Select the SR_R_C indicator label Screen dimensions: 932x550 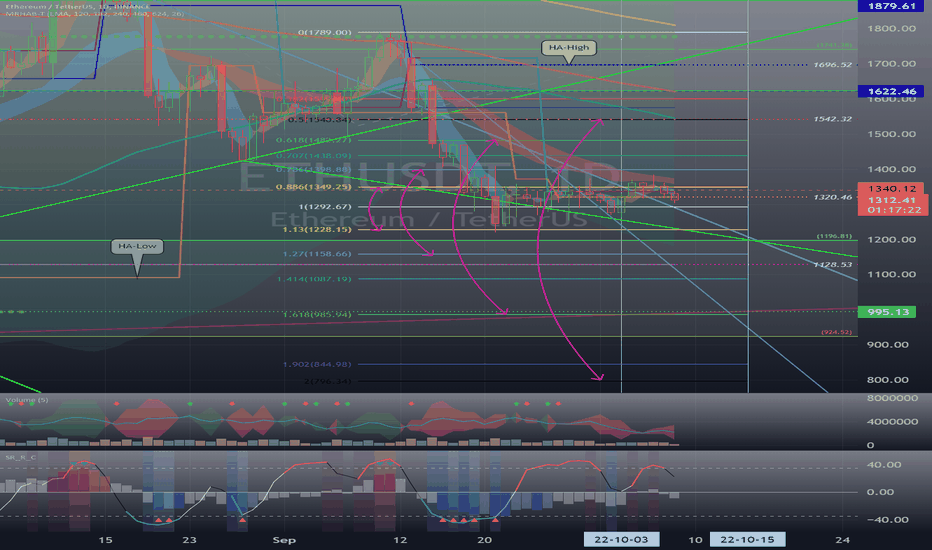coord(20,457)
